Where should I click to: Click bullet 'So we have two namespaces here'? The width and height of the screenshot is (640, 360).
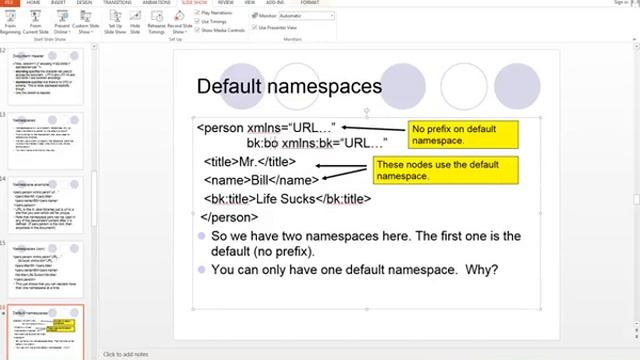(x=366, y=244)
